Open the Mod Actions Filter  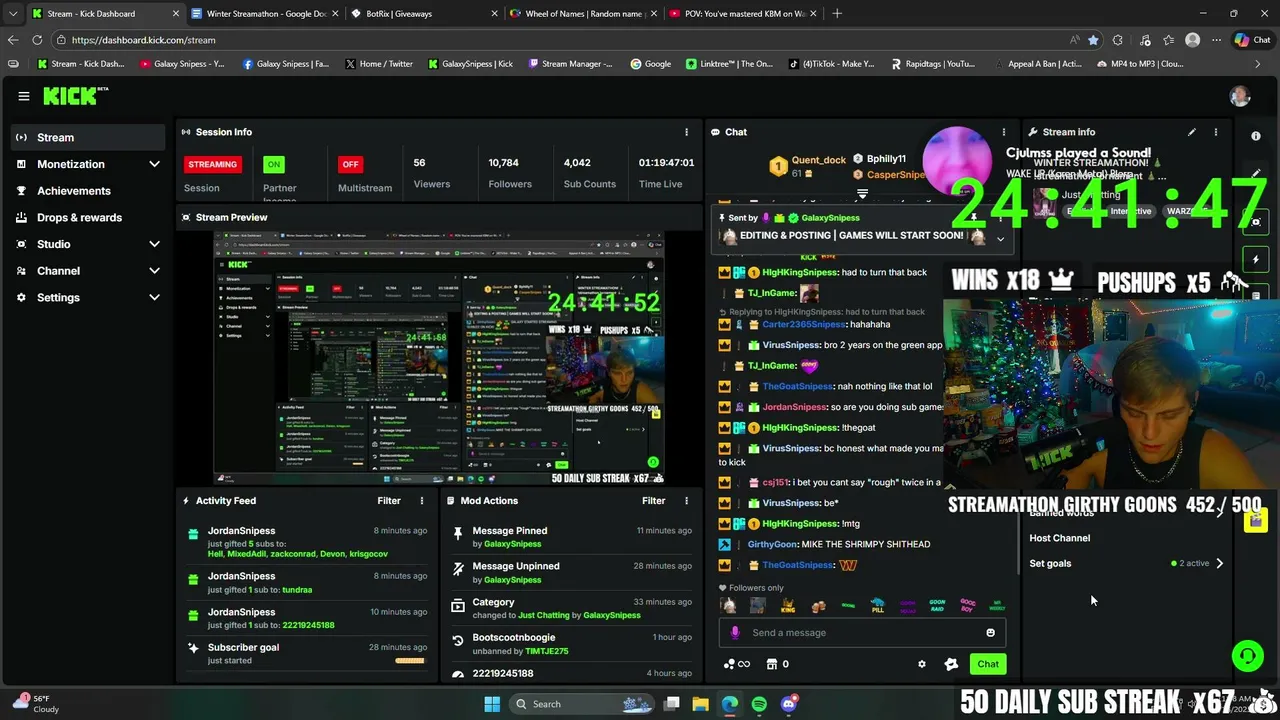click(654, 501)
